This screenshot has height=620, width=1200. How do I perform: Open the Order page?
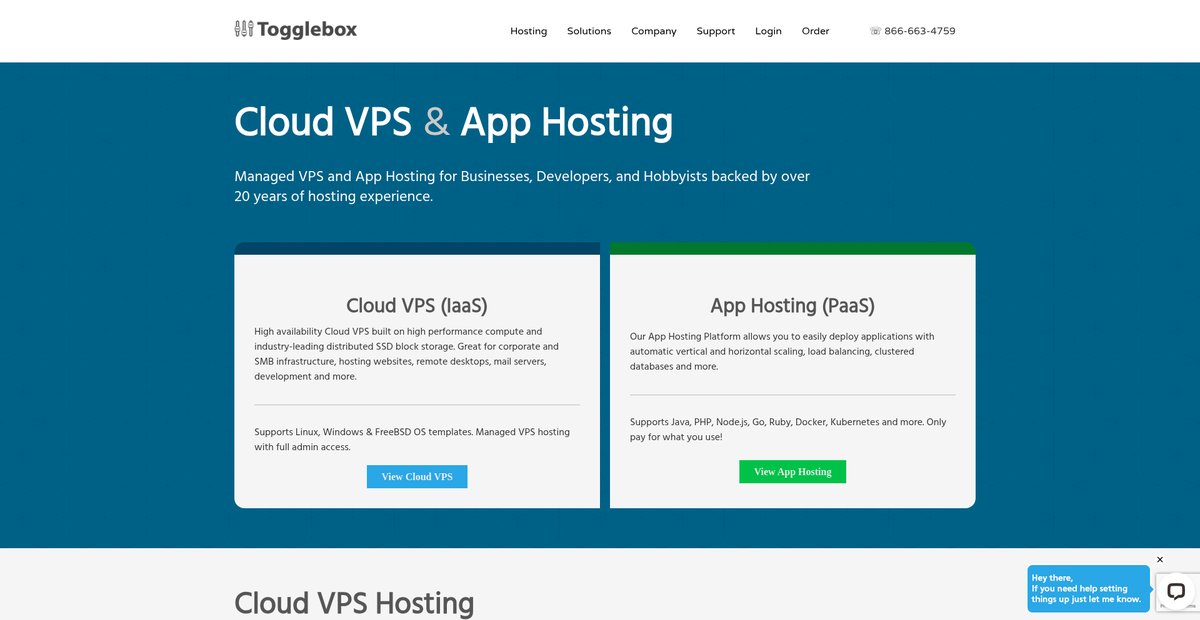point(816,31)
